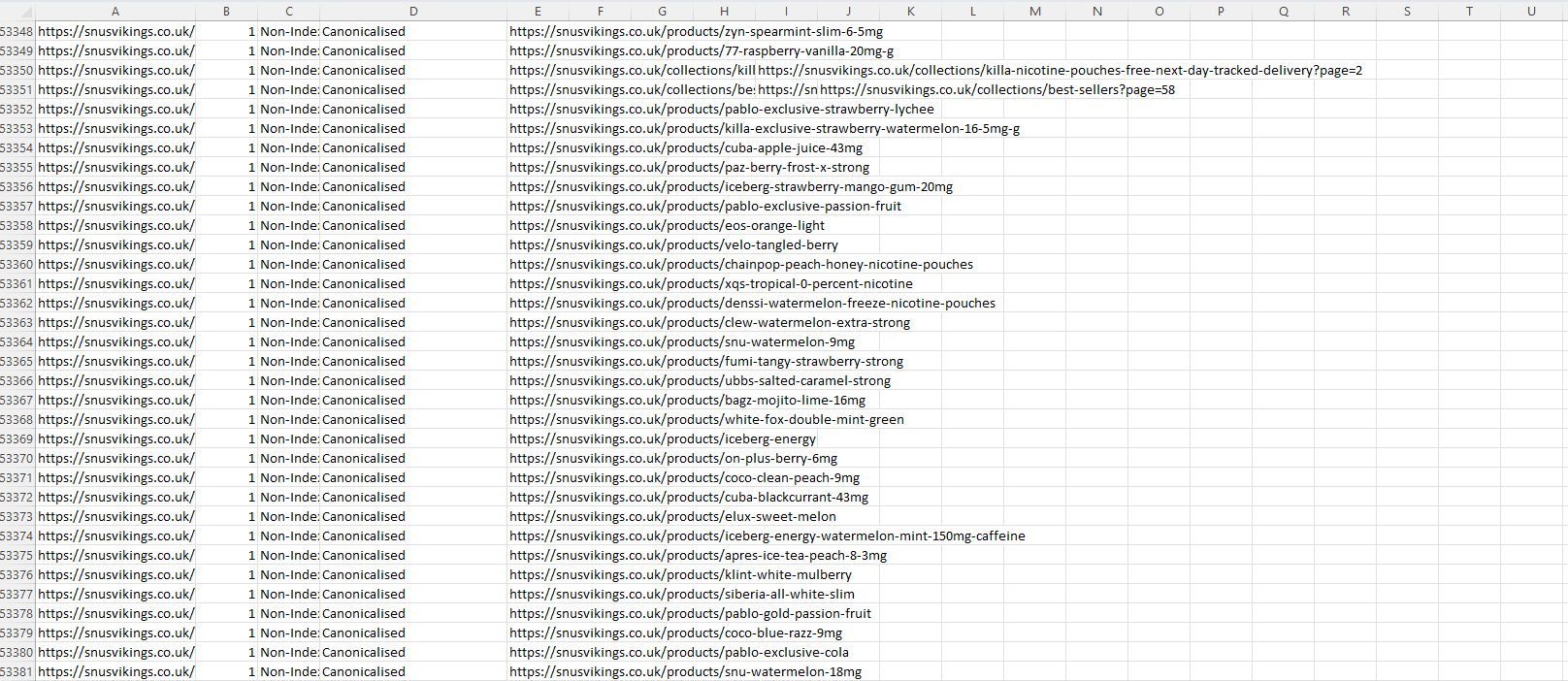
Task: Click killa-exclusive-strawberry-watermelon-16-5mg-g URL cell
Action: pos(765,128)
